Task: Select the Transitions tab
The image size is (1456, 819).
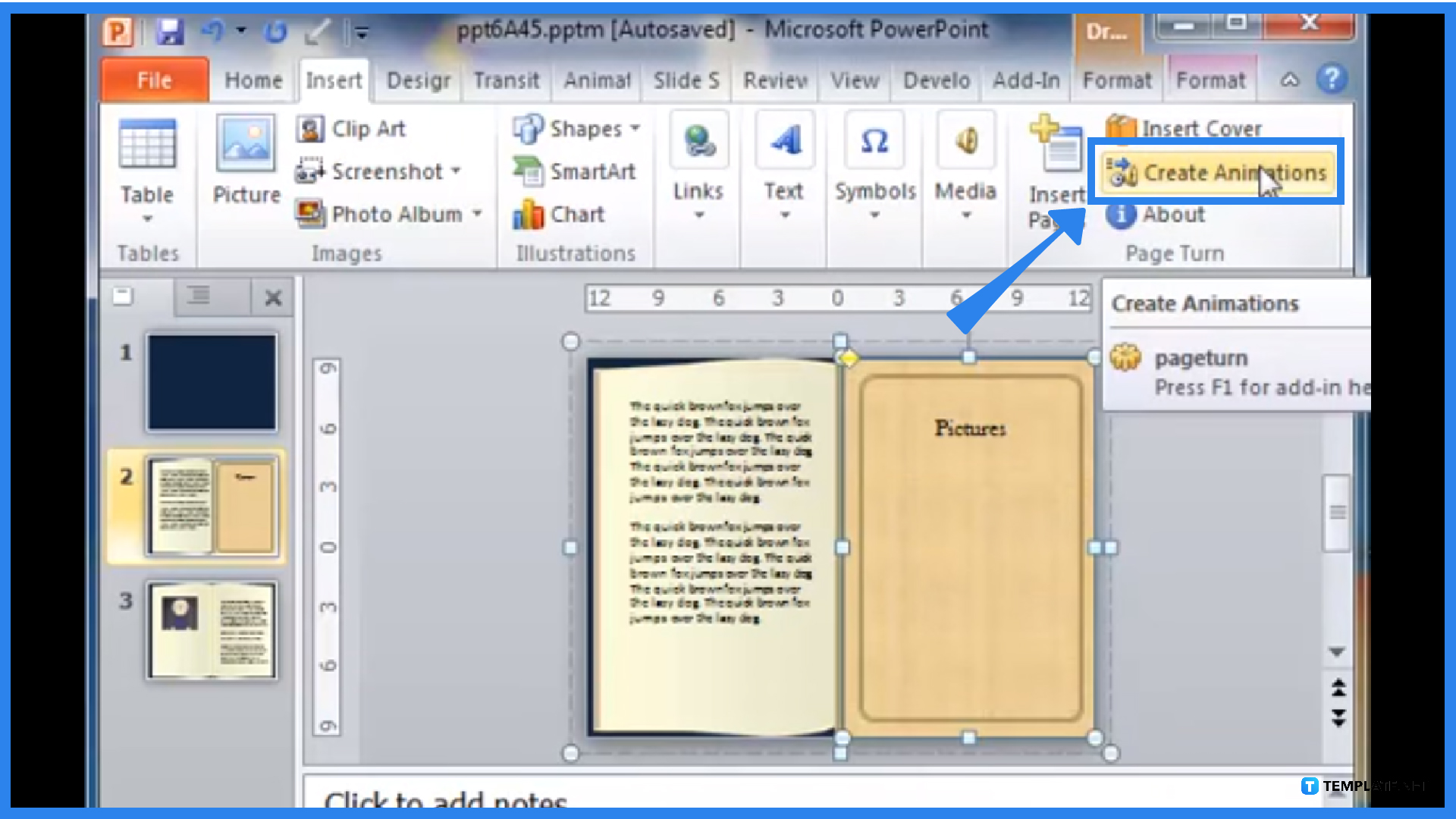Action: click(x=506, y=80)
